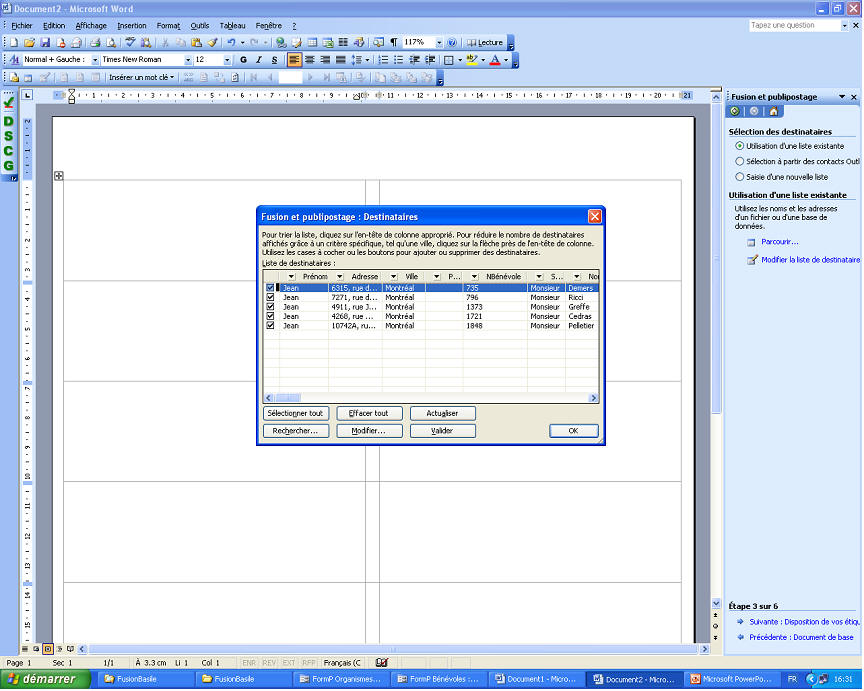The image size is (864, 691).
Task: Center the paragraph text
Action: tap(310, 60)
